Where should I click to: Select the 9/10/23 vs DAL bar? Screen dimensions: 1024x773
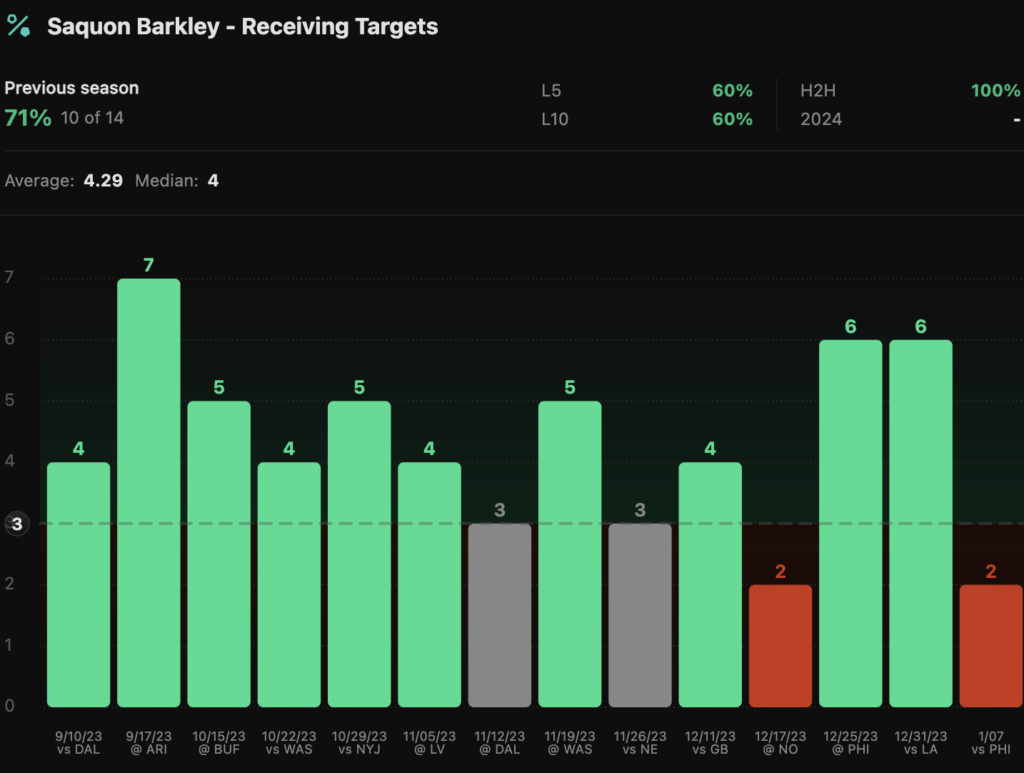(x=78, y=584)
